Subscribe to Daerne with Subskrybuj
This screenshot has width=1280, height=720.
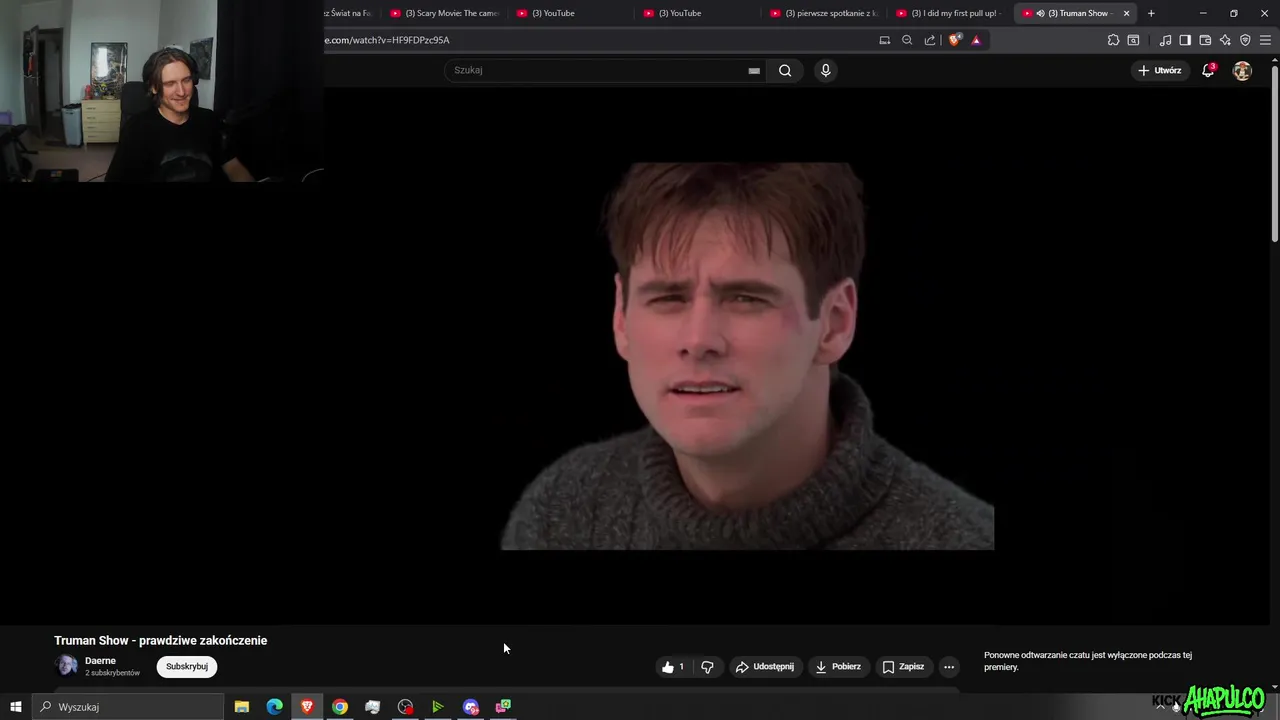click(x=187, y=667)
